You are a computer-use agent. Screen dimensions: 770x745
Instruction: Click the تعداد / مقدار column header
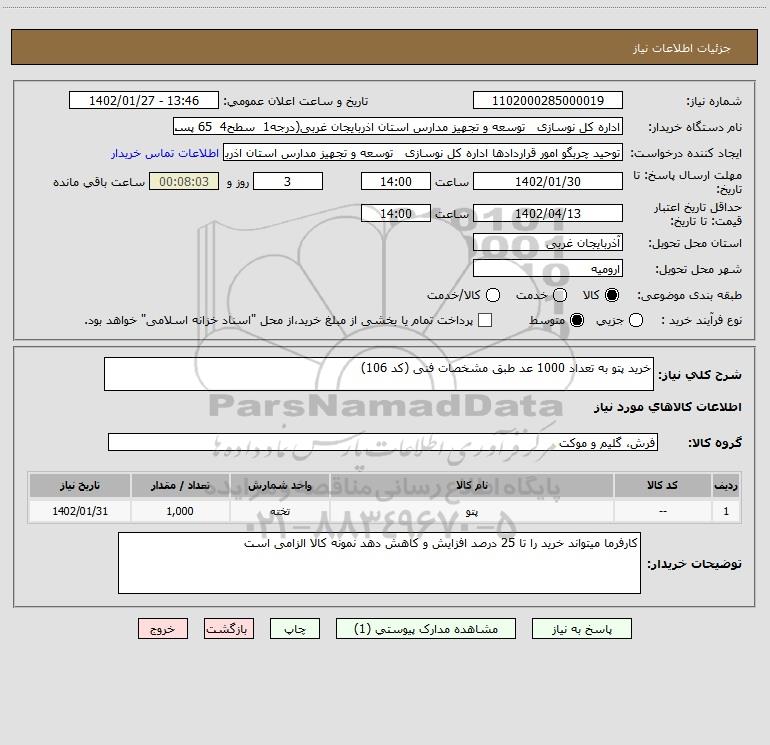click(x=180, y=486)
